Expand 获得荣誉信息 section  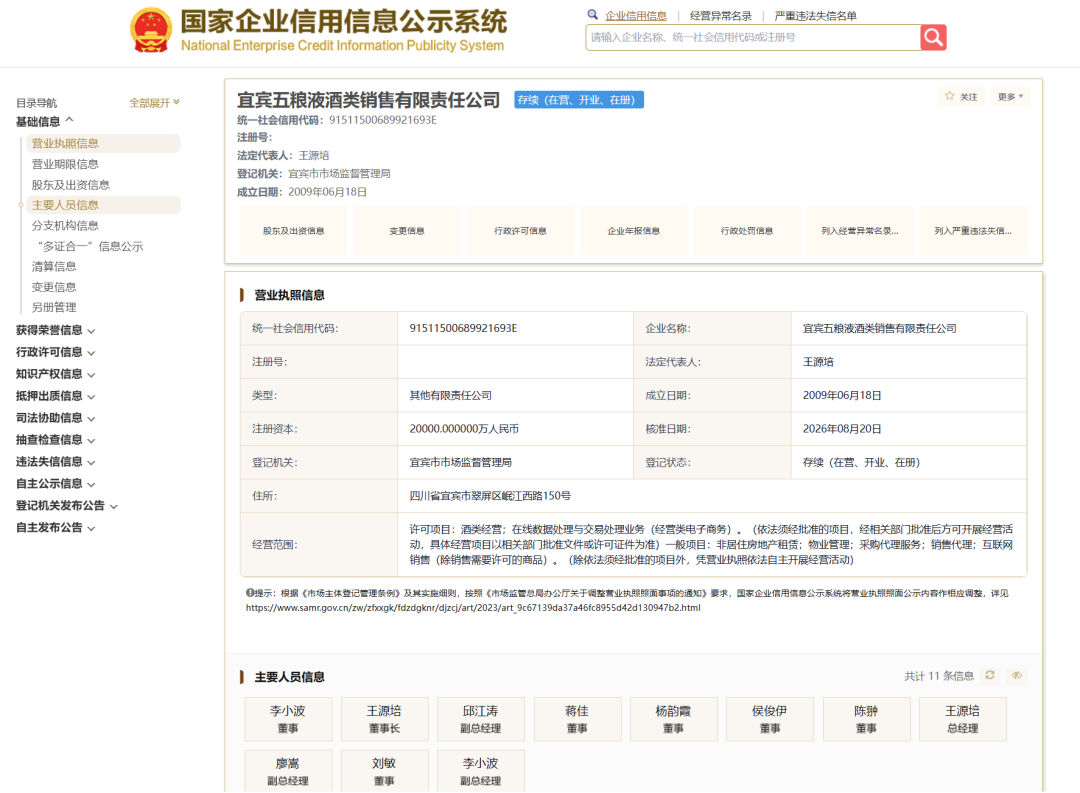[55, 330]
